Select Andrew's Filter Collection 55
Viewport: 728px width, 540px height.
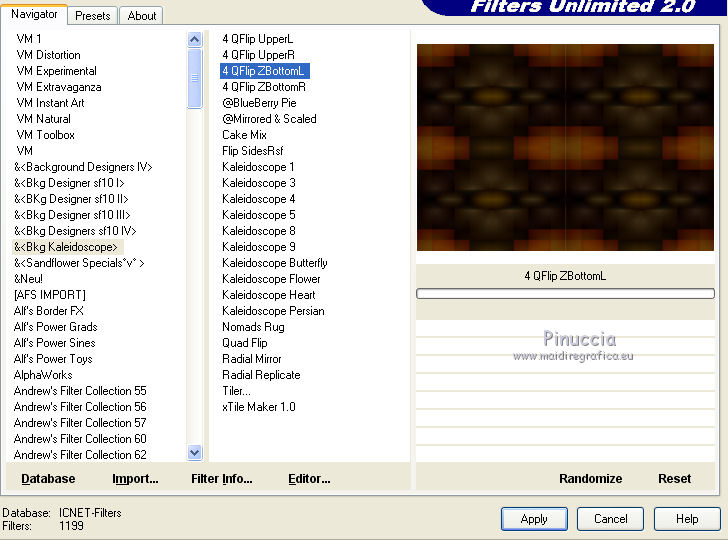[x=80, y=391]
